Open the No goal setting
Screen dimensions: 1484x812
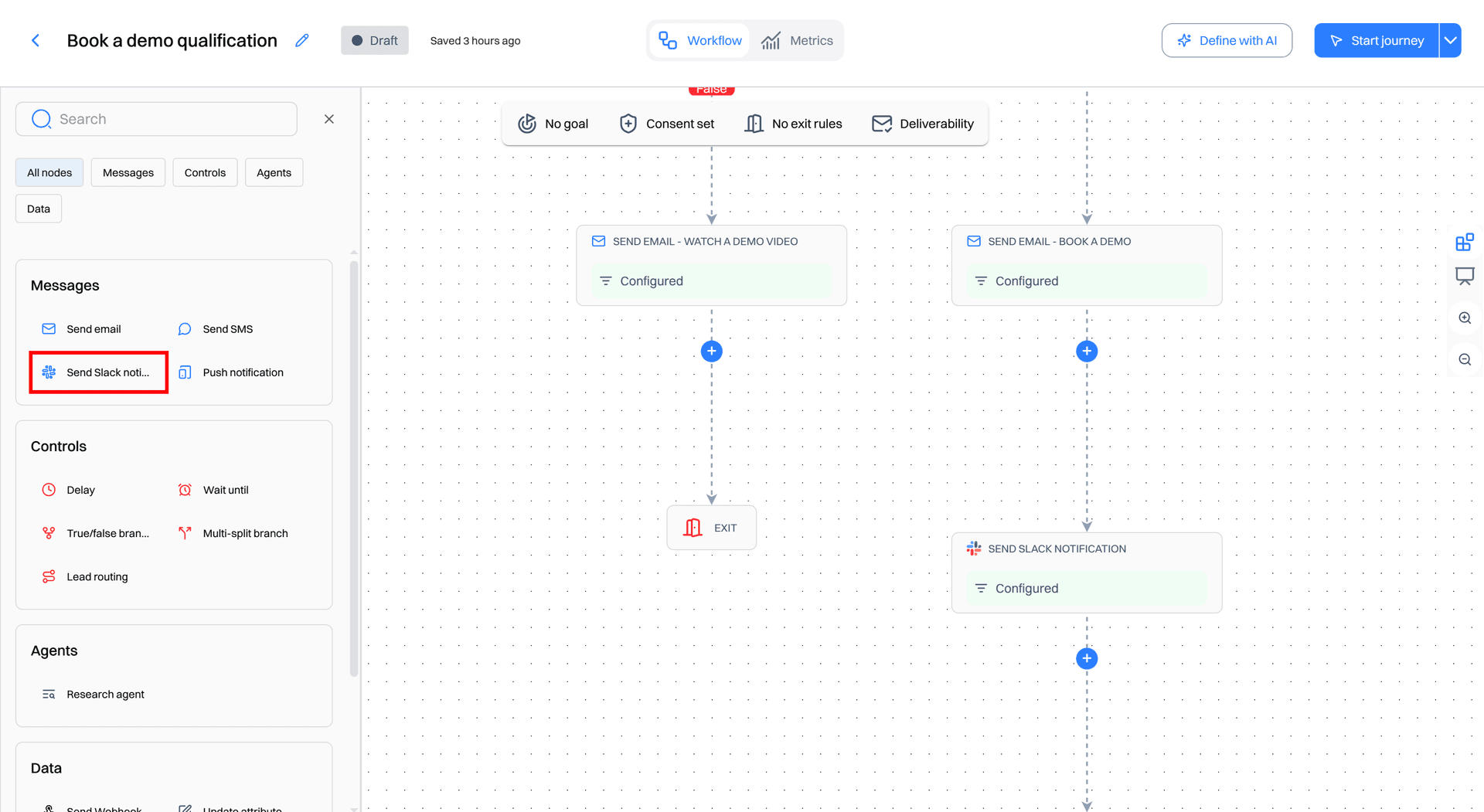(553, 124)
